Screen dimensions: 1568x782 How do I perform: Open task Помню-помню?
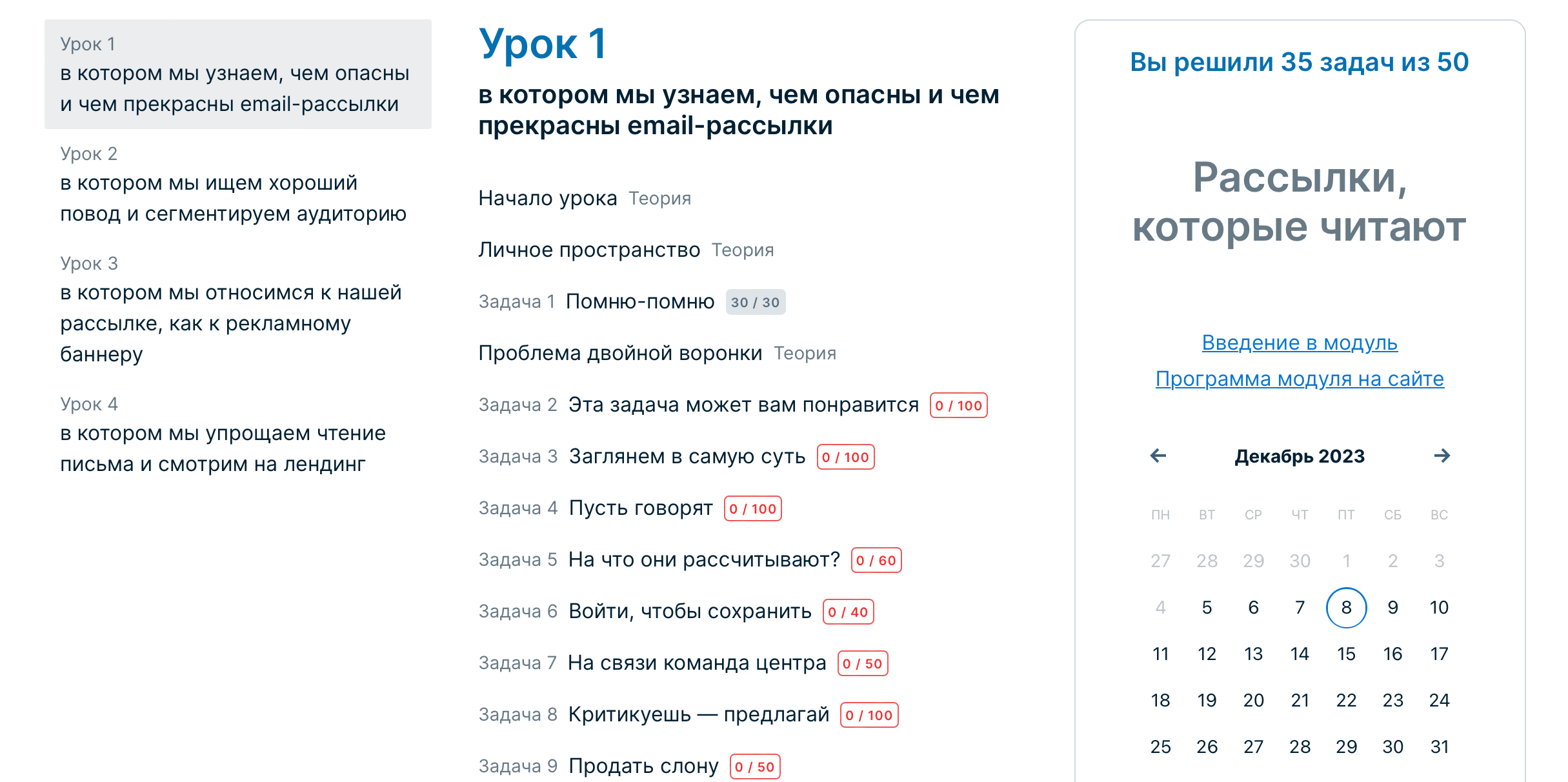click(639, 301)
